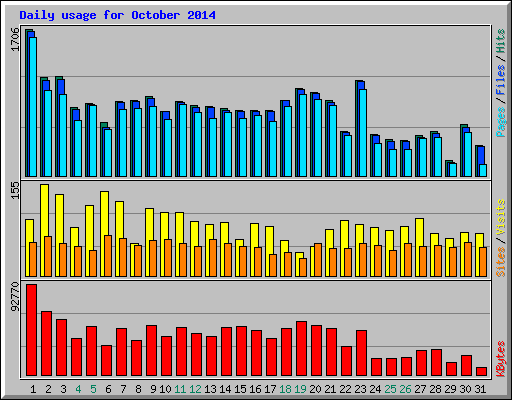Image resolution: width=512 pixels, height=400 pixels.
Task: Click day label 18 on x-axis
Action: click(x=285, y=389)
